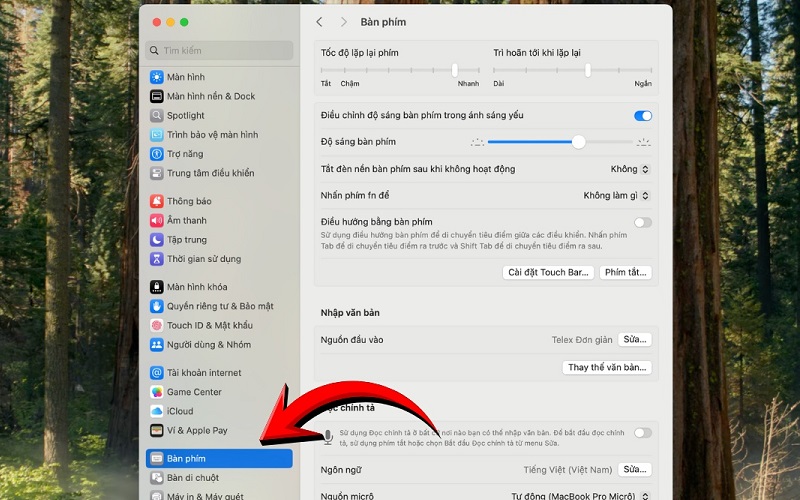Click the Phím tắt… button
Image resolution: width=800 pixels, height=500 pixels.
click(626, 272)
